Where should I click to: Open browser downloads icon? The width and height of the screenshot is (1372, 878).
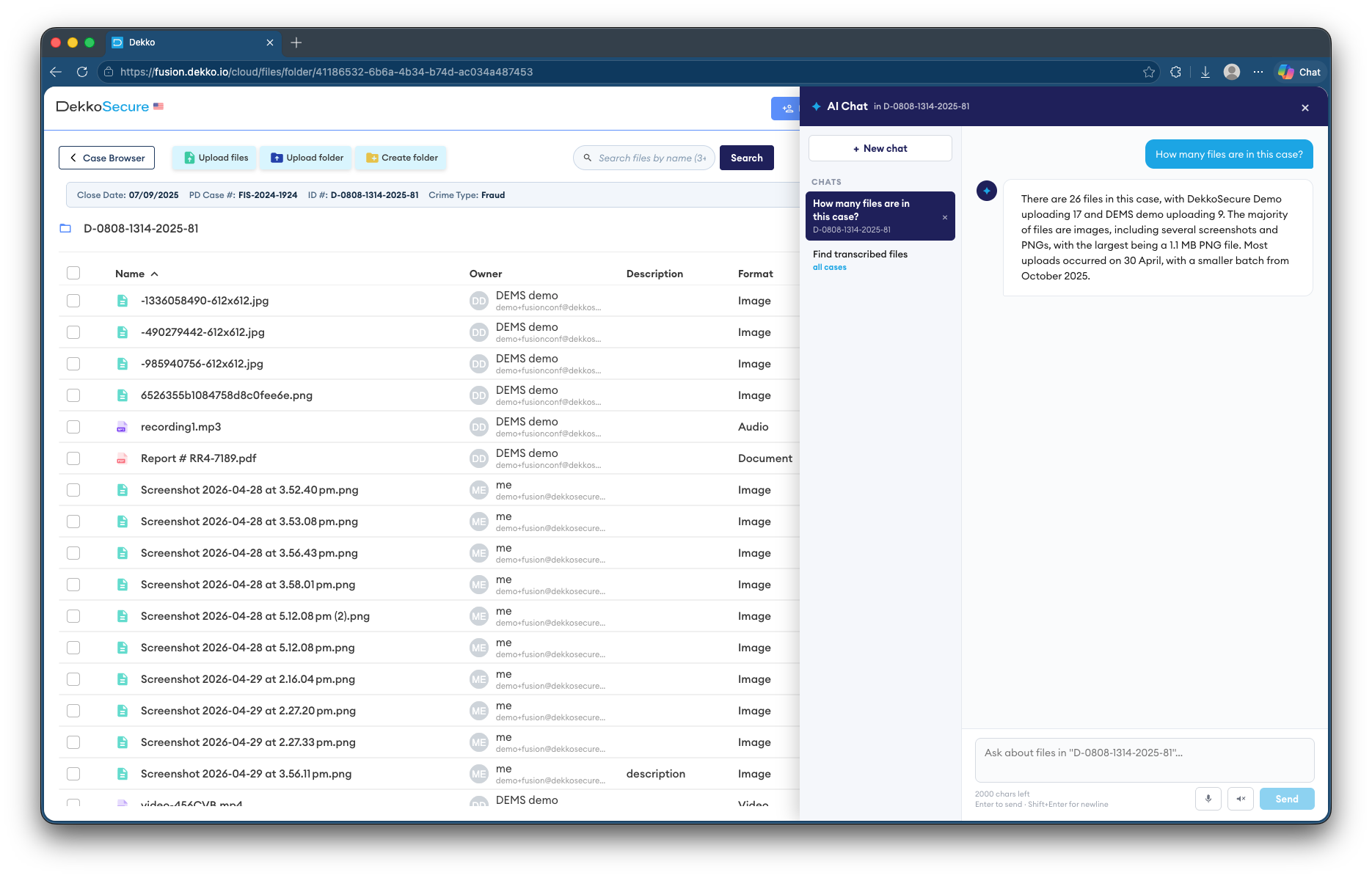click(1205, 72)
